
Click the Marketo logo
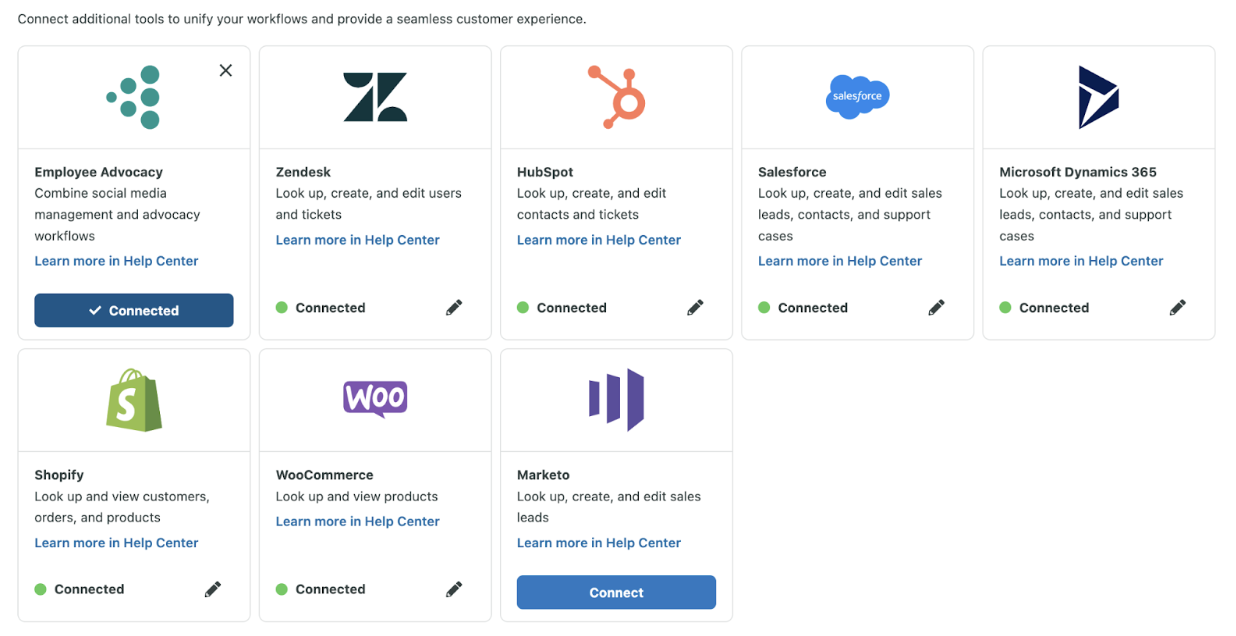pyautogui.click(x=616, y=400)
